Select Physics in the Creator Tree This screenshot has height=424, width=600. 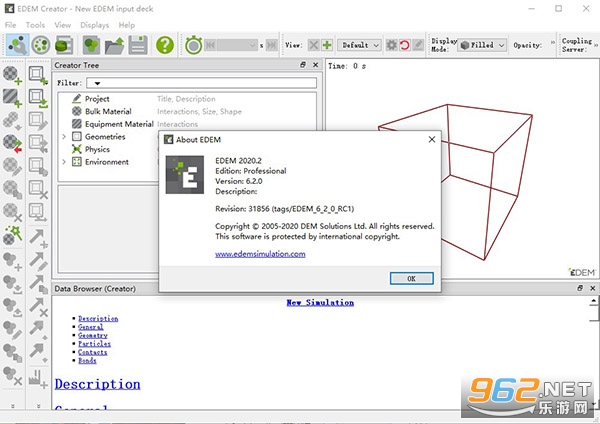(x=97, y=149)
